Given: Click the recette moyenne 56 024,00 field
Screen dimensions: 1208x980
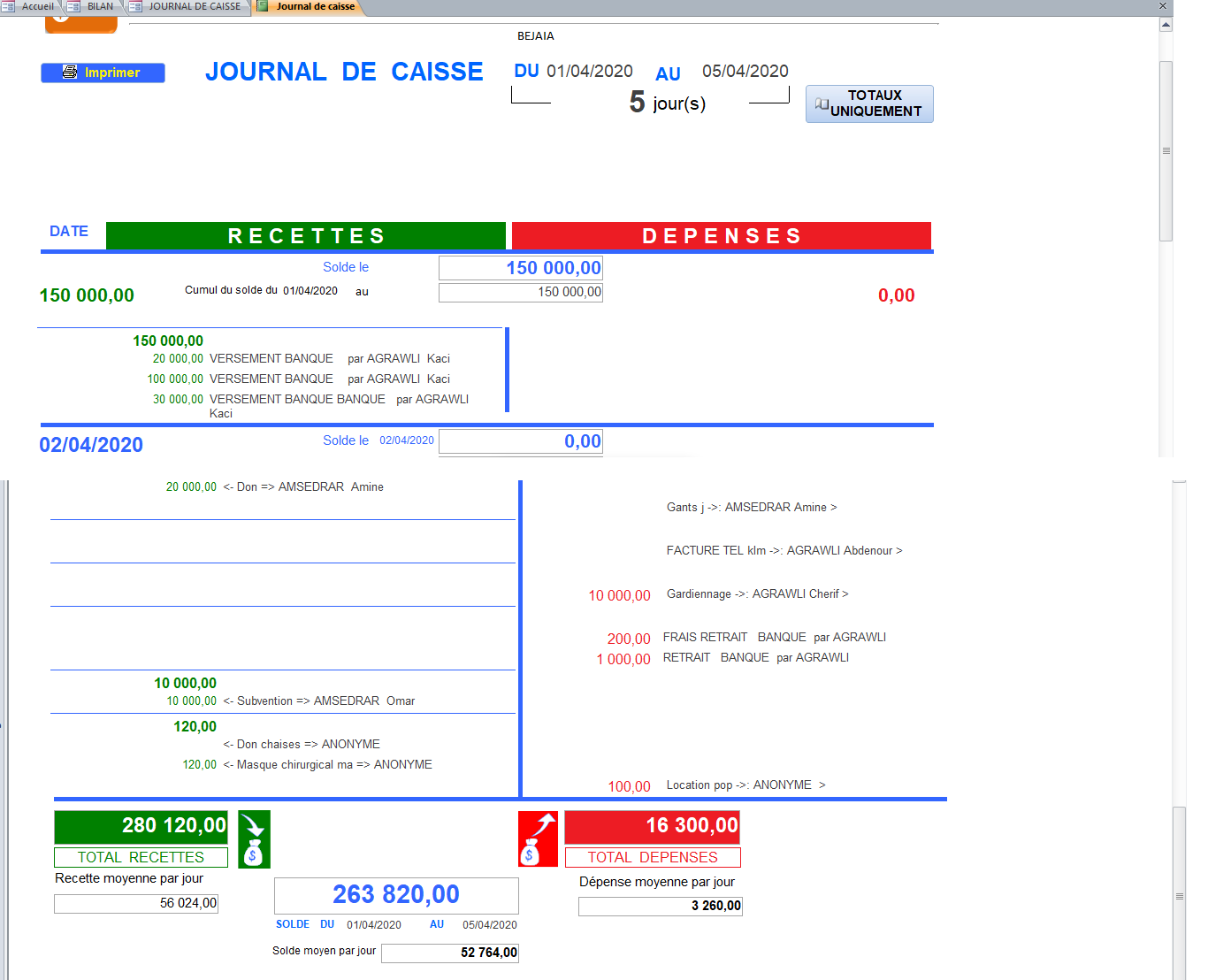Looking at the screenshot, I should [136, 903].
